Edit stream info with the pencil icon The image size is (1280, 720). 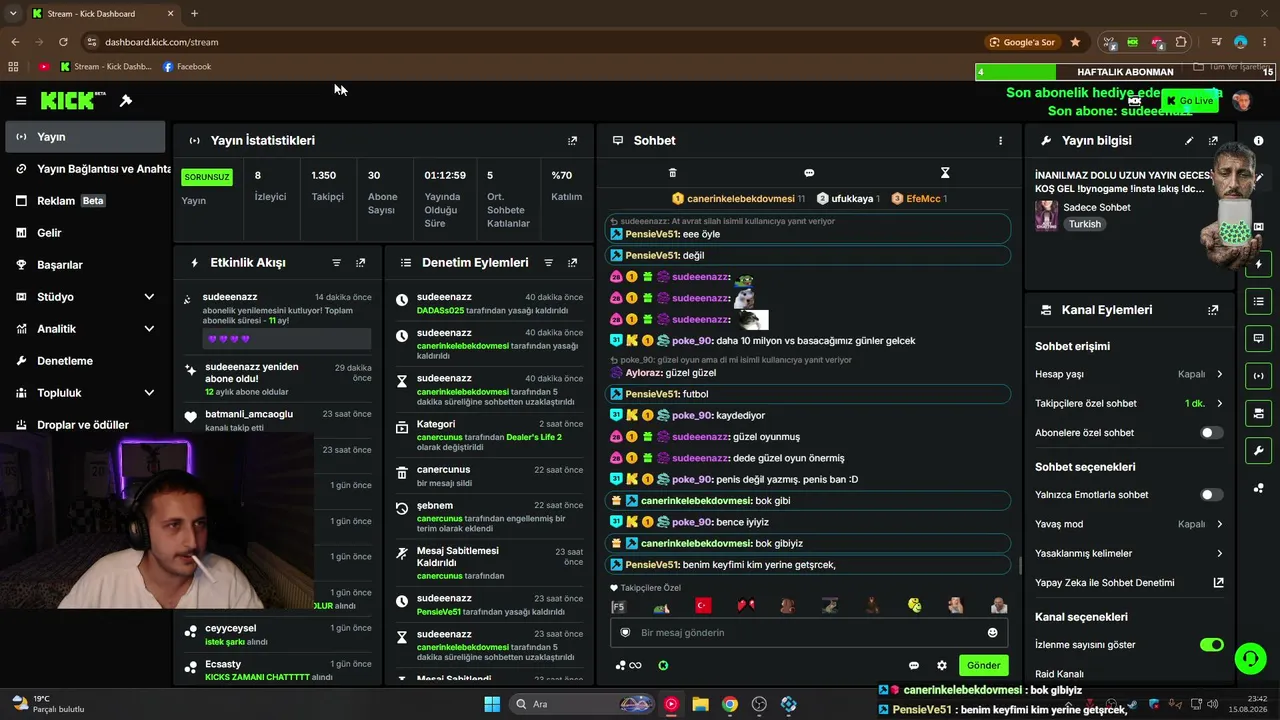coord(1189,141)
